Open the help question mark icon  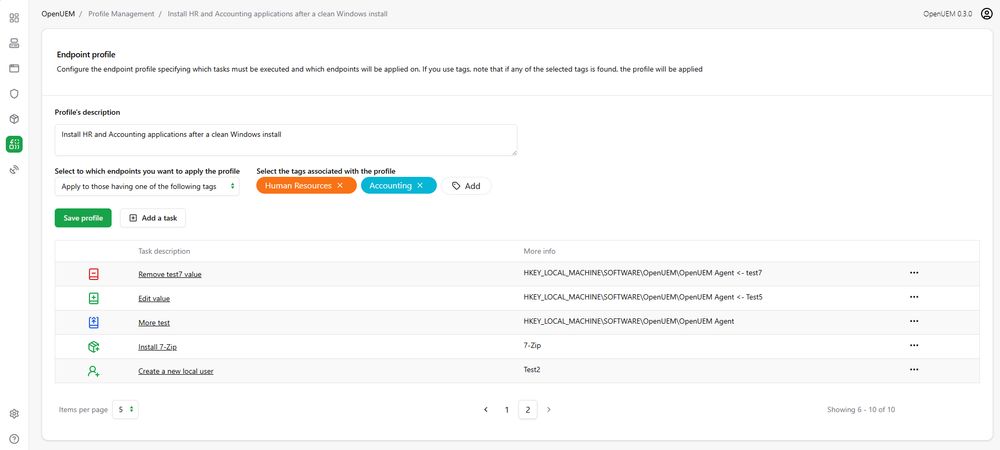click(14, 438)
